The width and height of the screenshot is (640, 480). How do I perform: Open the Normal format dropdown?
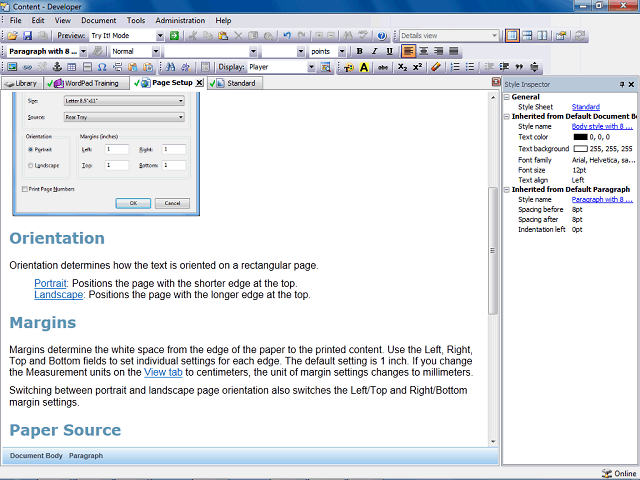coord(156,51)
